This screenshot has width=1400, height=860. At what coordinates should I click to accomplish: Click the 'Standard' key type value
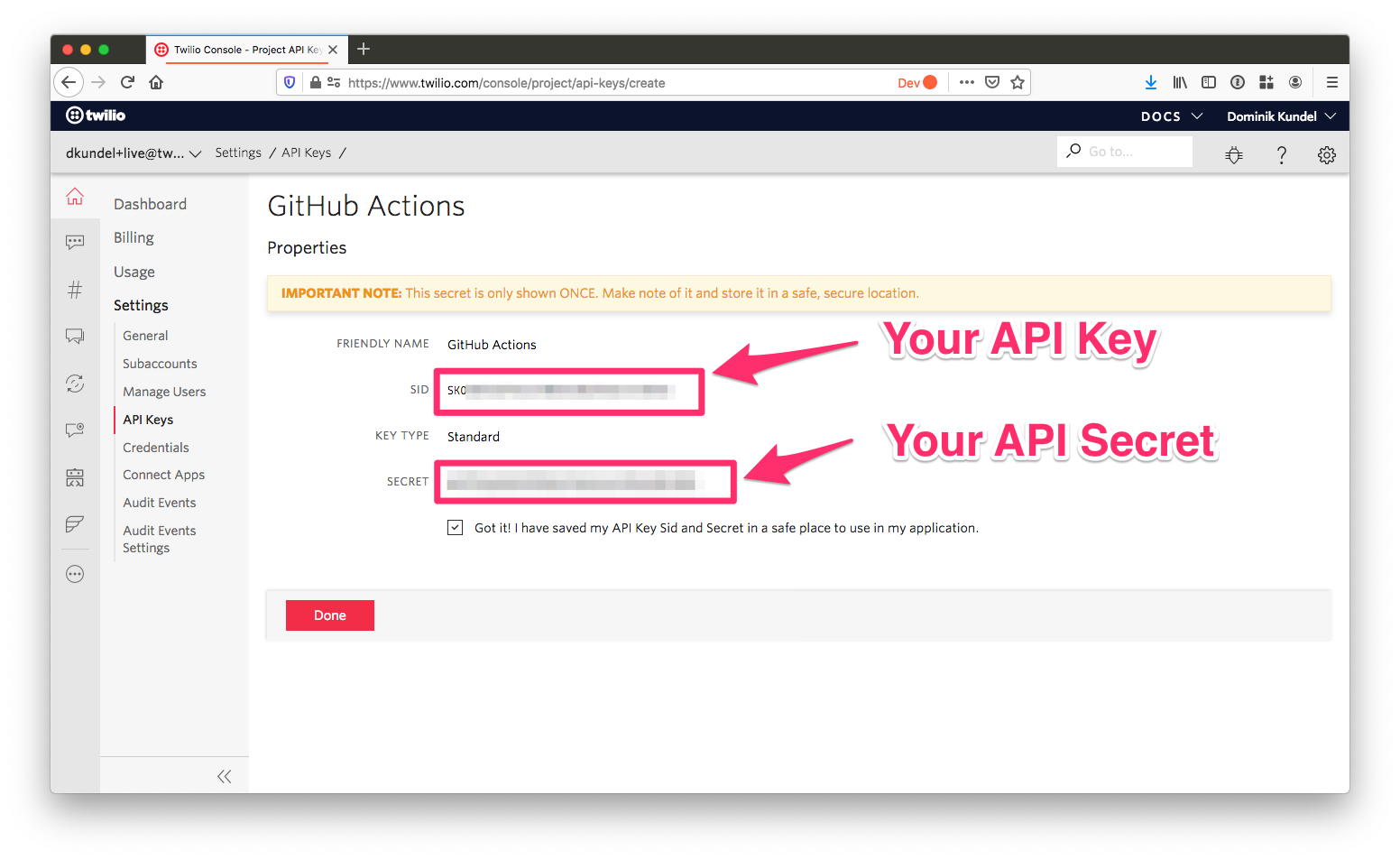click(x=474, y=437)
